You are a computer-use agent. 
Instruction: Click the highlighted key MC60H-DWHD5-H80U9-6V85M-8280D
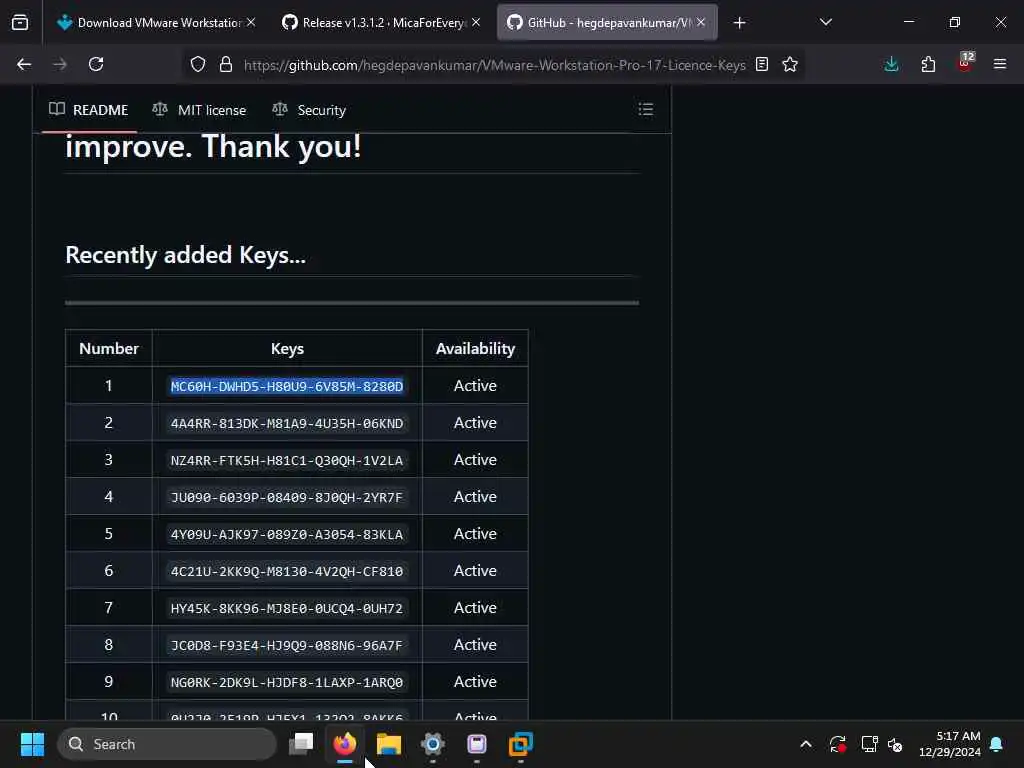pyautogui.click(x=287, y=386)
